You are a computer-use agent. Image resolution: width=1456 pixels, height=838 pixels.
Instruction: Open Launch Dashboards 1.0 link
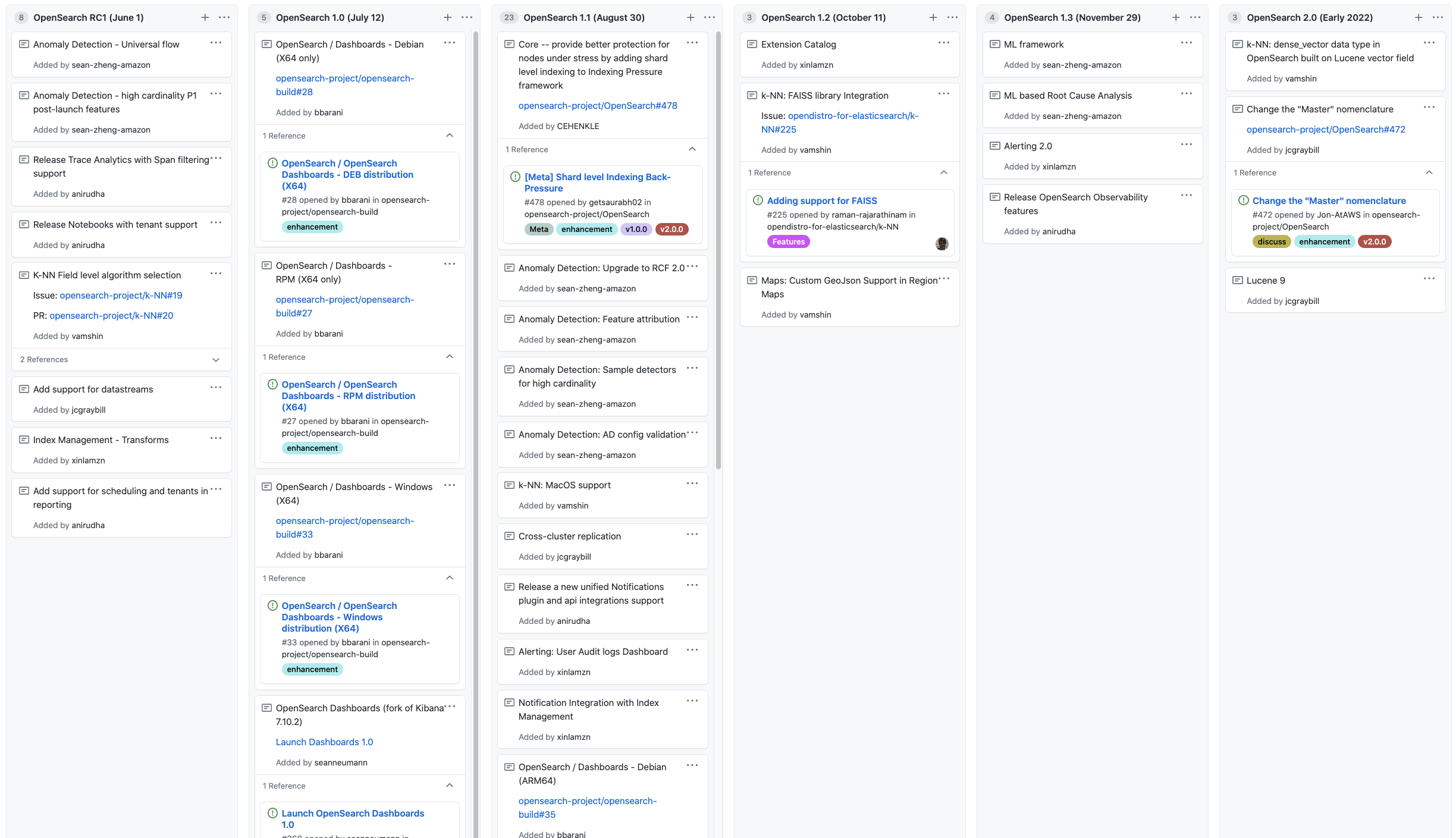324,742
